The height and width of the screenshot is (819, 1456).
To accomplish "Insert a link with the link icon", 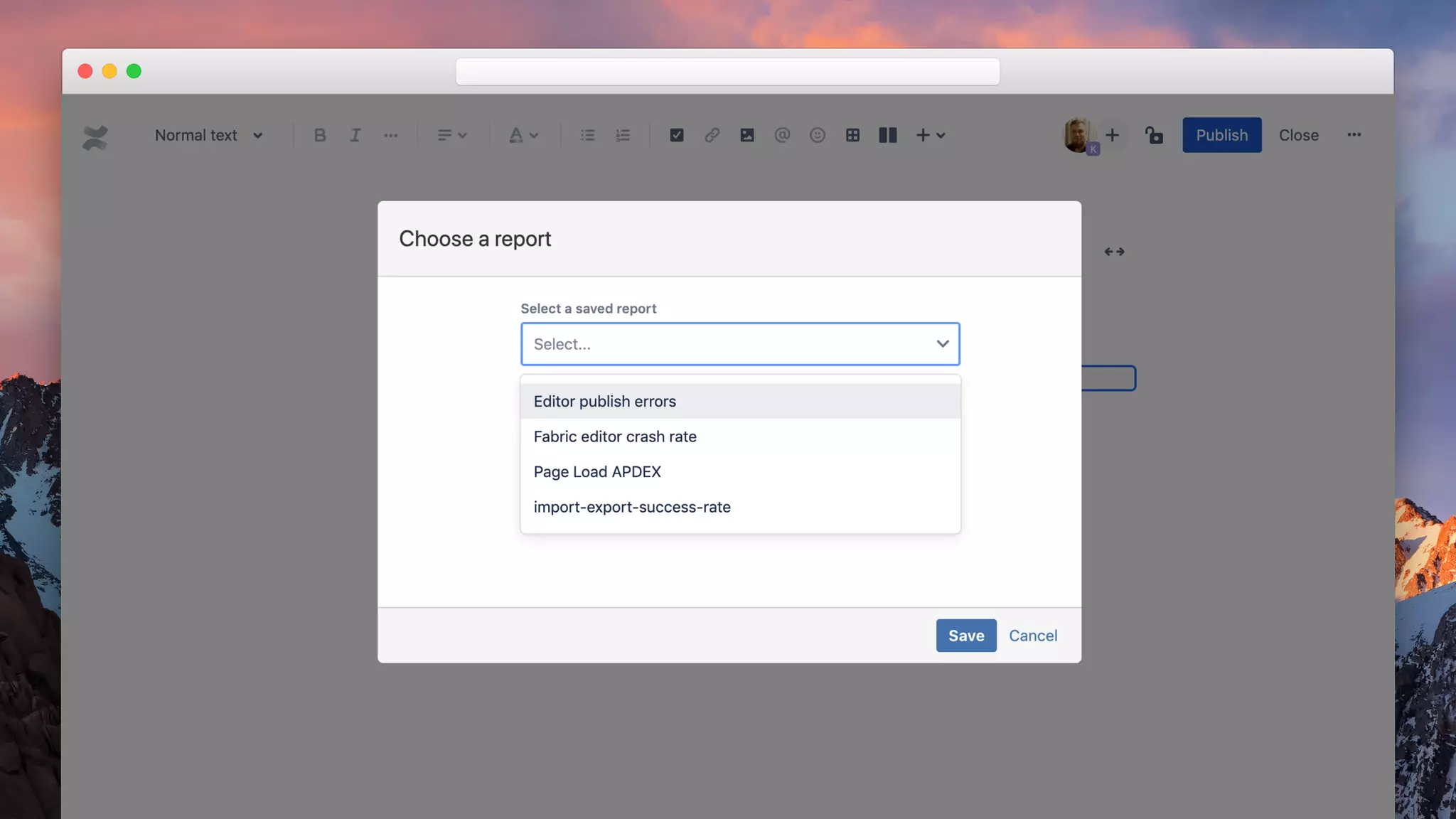I will [x=712, y=135].
